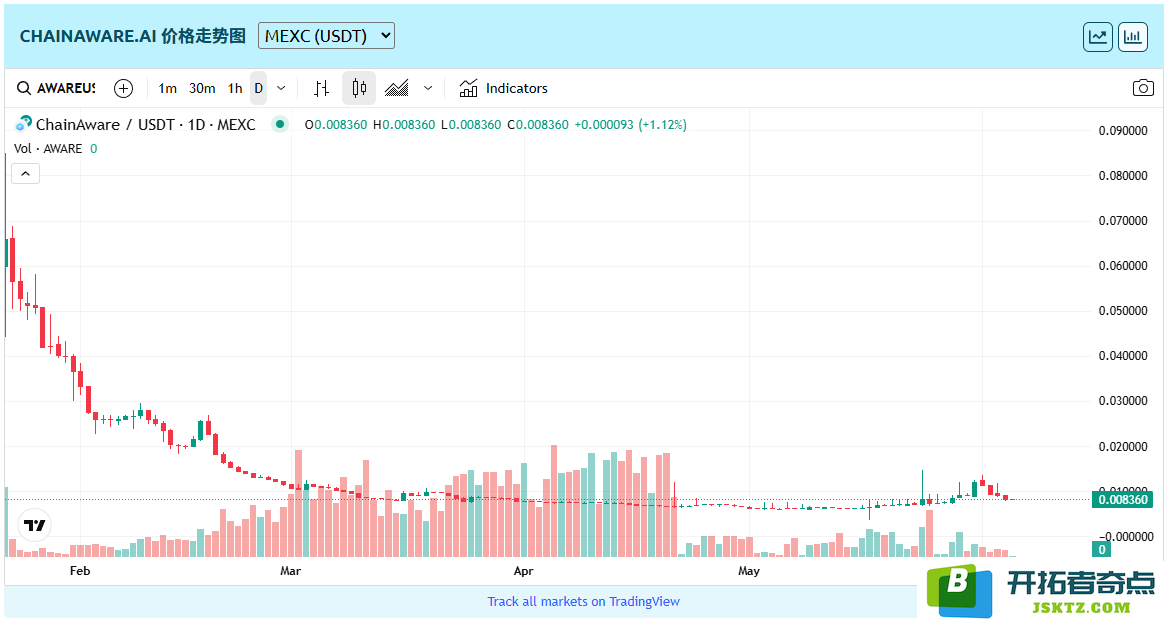Click the TradingView logo on the chart
The height and width of the screenshot is (621, 1167).
coord(34,526)
